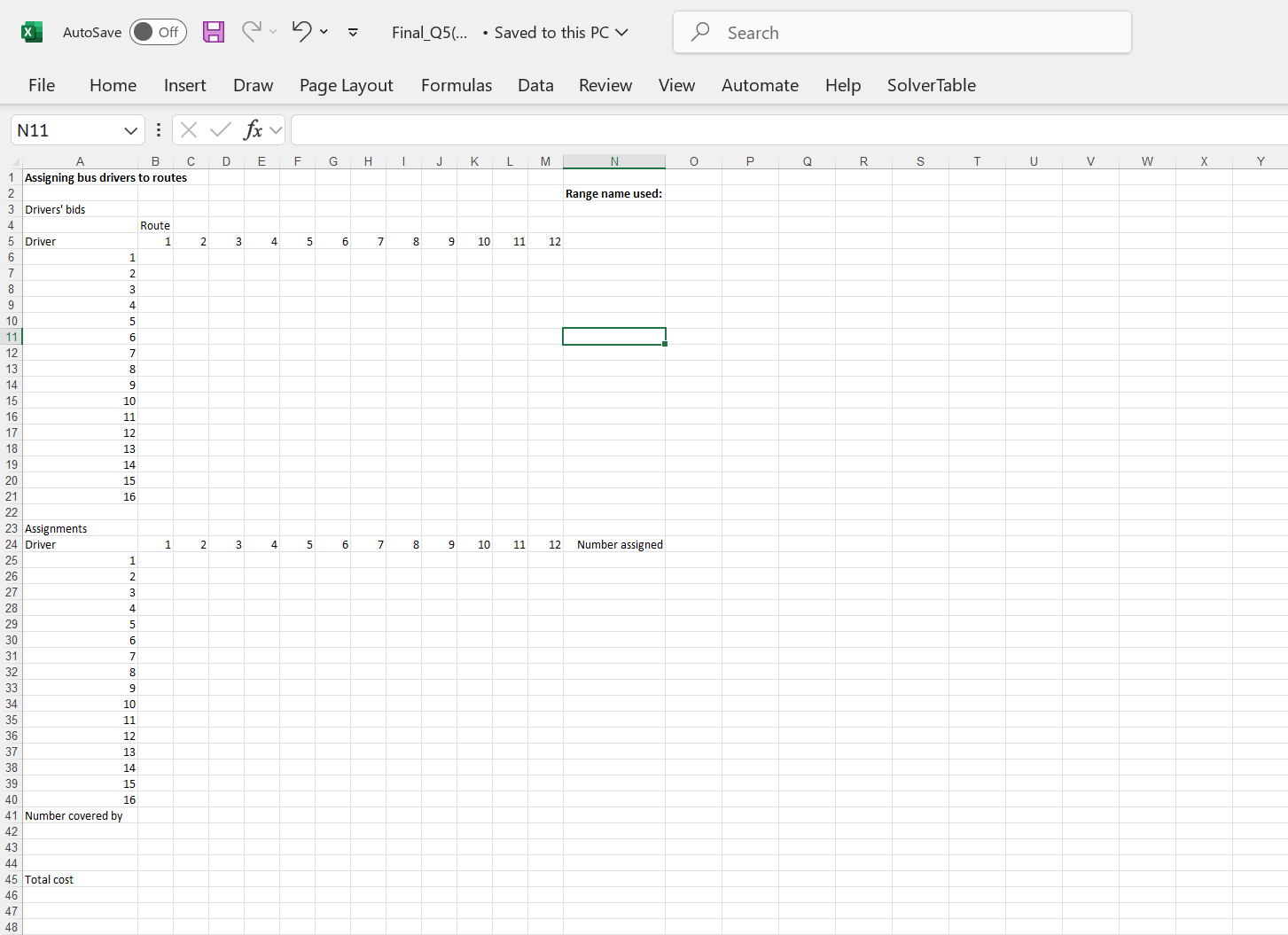This screenshot has height=935, width=1288.
Task: Click the dropdown chevron next to fx
Action: (276, 130)
